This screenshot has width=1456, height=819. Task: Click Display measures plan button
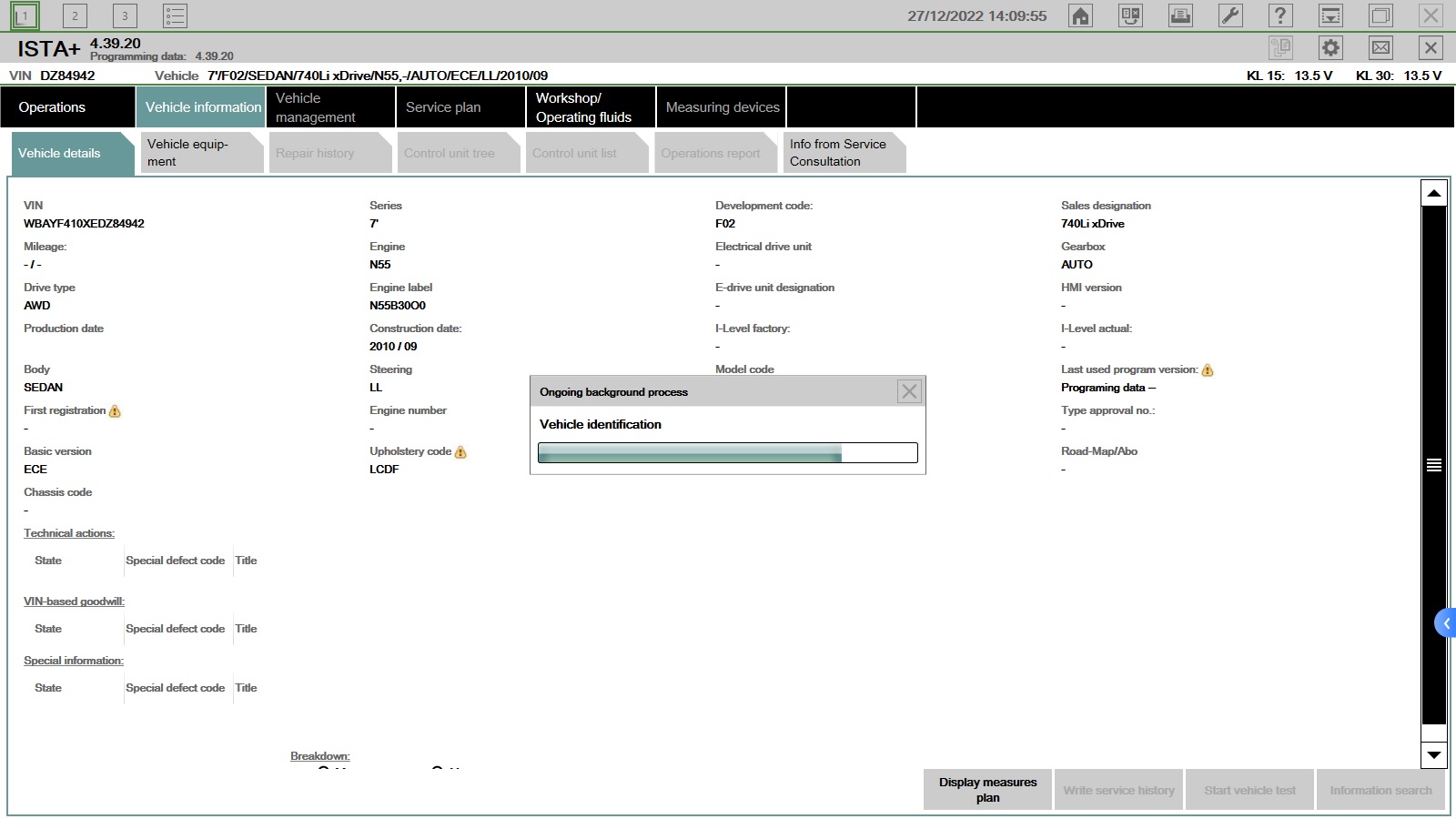[x=987, y=790]
